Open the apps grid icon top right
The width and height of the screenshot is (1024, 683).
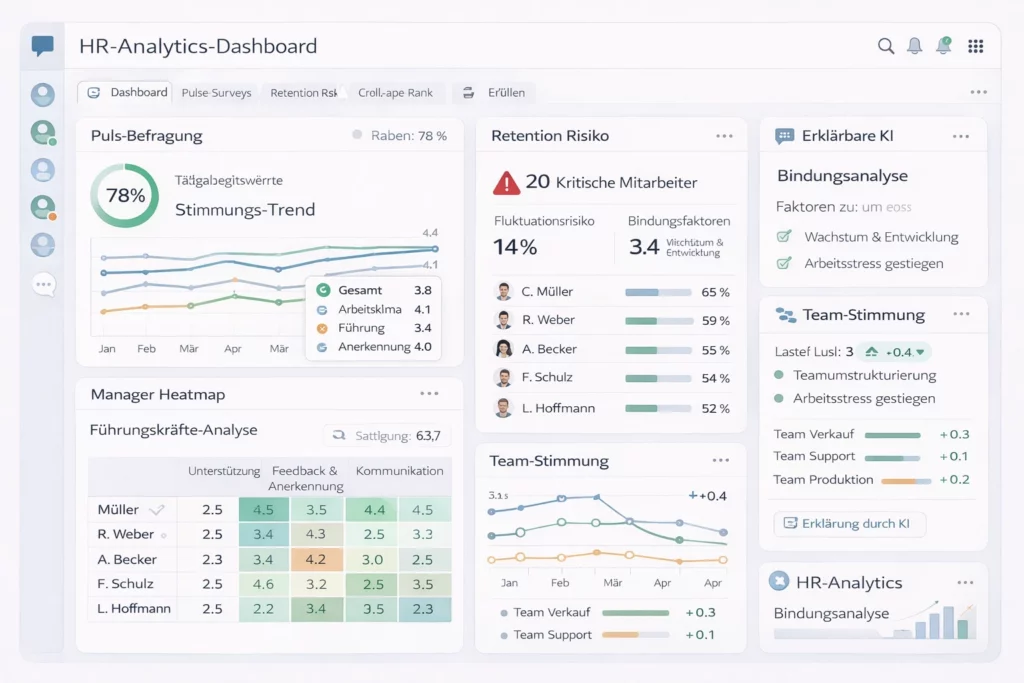975,45
